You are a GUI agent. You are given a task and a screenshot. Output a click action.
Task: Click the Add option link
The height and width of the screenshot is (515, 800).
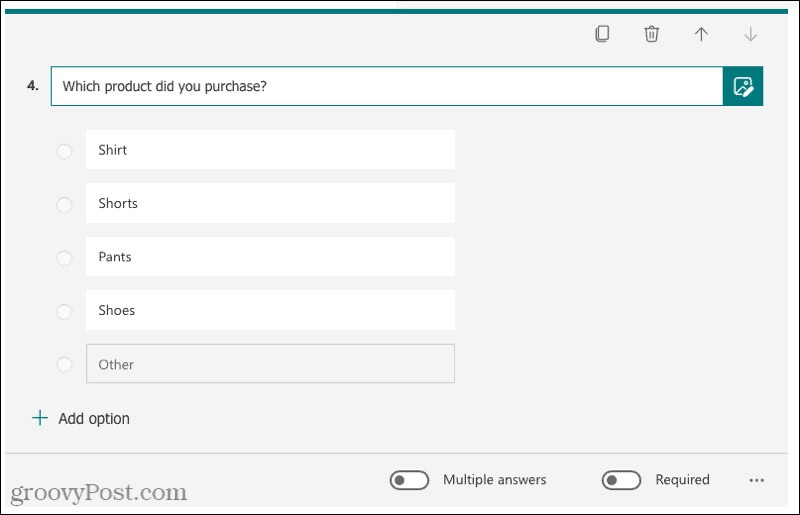point(94,419)
